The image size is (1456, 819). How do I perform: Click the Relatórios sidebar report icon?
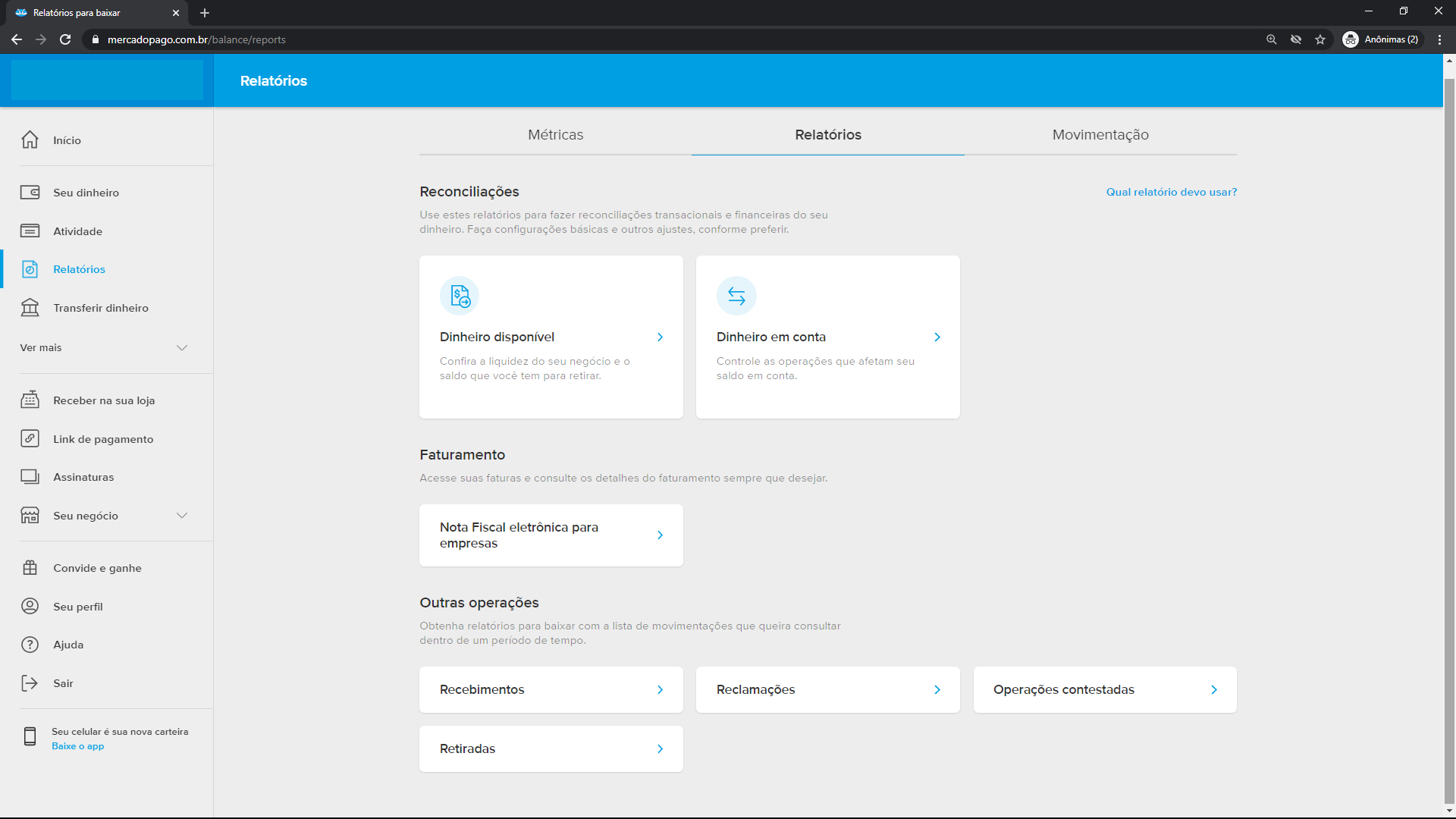pyautogui.click(x=30, y=269)
